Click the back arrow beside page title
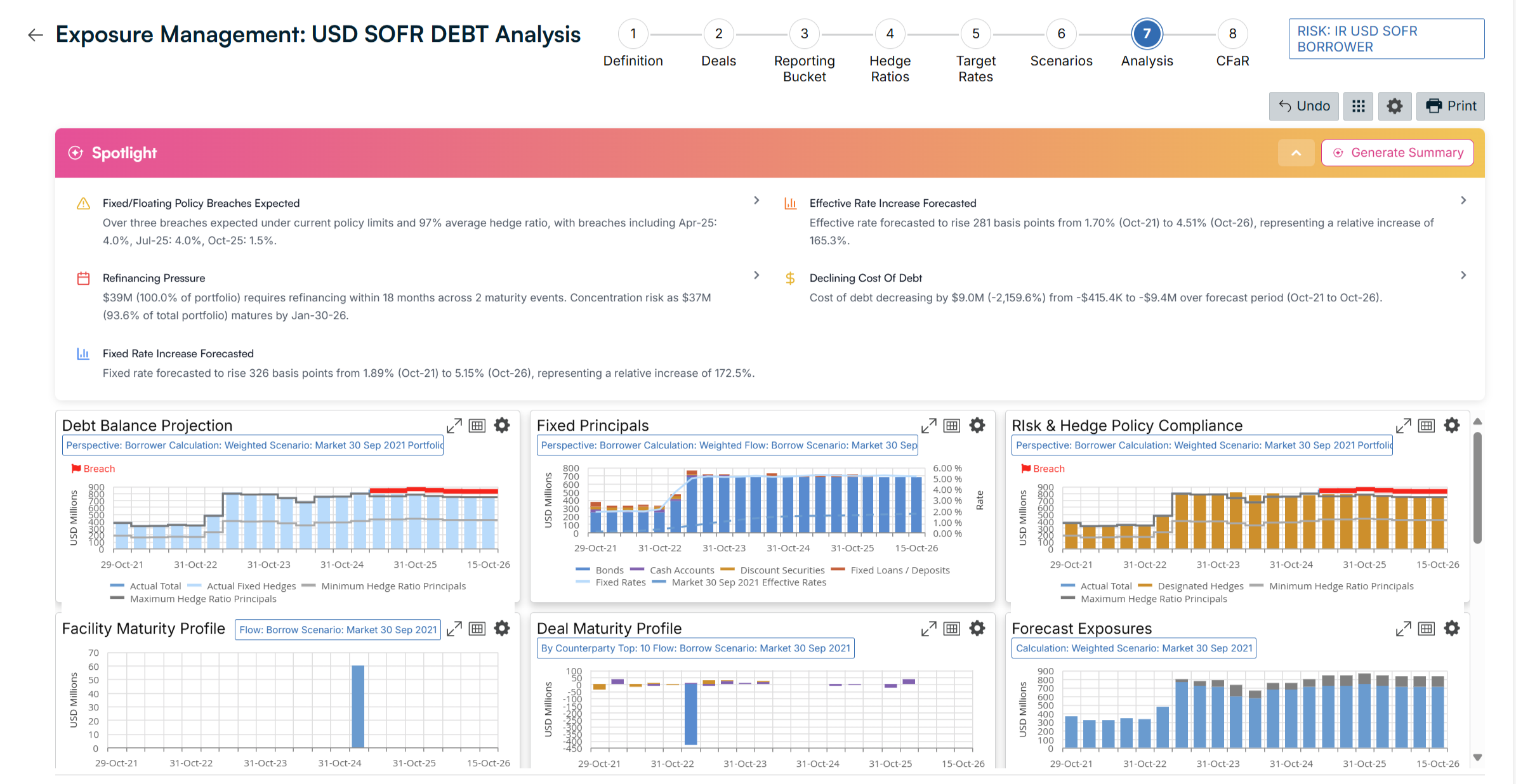This screenshot has width=1516, height=784. 36,35
